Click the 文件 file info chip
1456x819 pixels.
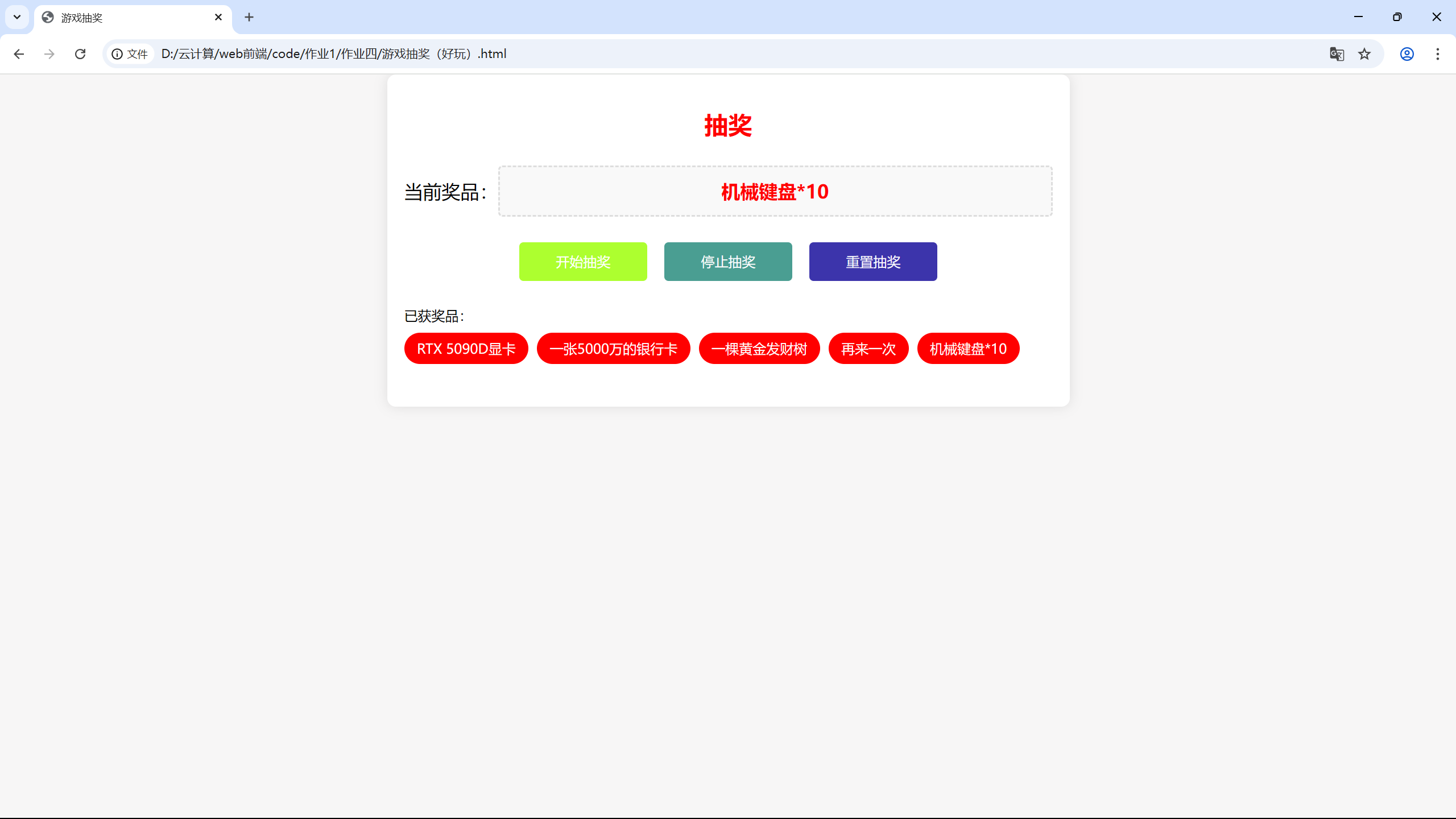click(x=130, y=54)
